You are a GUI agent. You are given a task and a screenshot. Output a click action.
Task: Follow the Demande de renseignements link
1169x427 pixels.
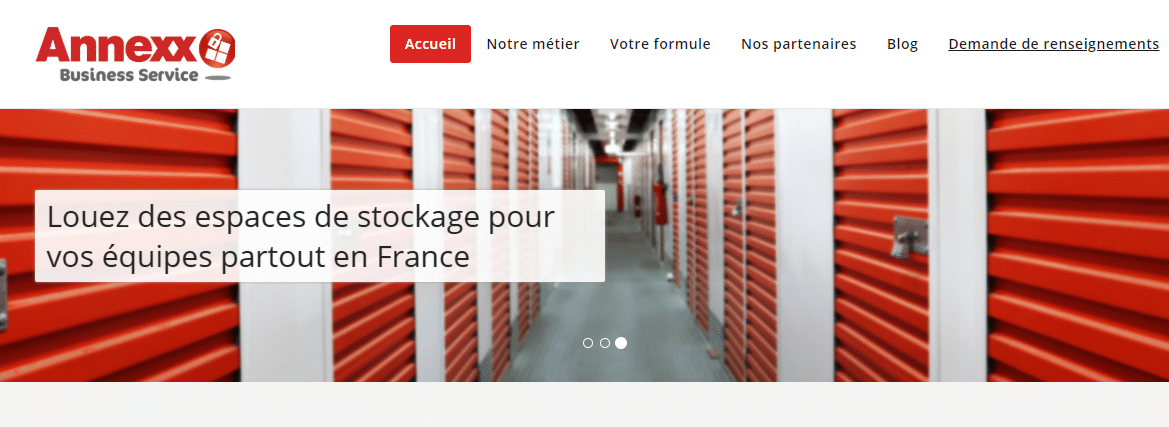[x=1053, y=44]
